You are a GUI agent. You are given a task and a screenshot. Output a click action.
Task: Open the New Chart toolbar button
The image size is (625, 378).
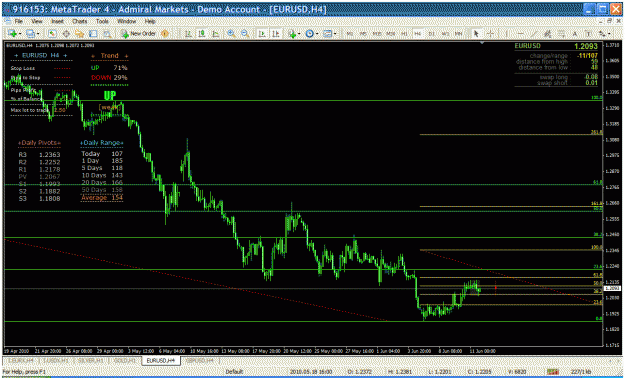(11, 34)
